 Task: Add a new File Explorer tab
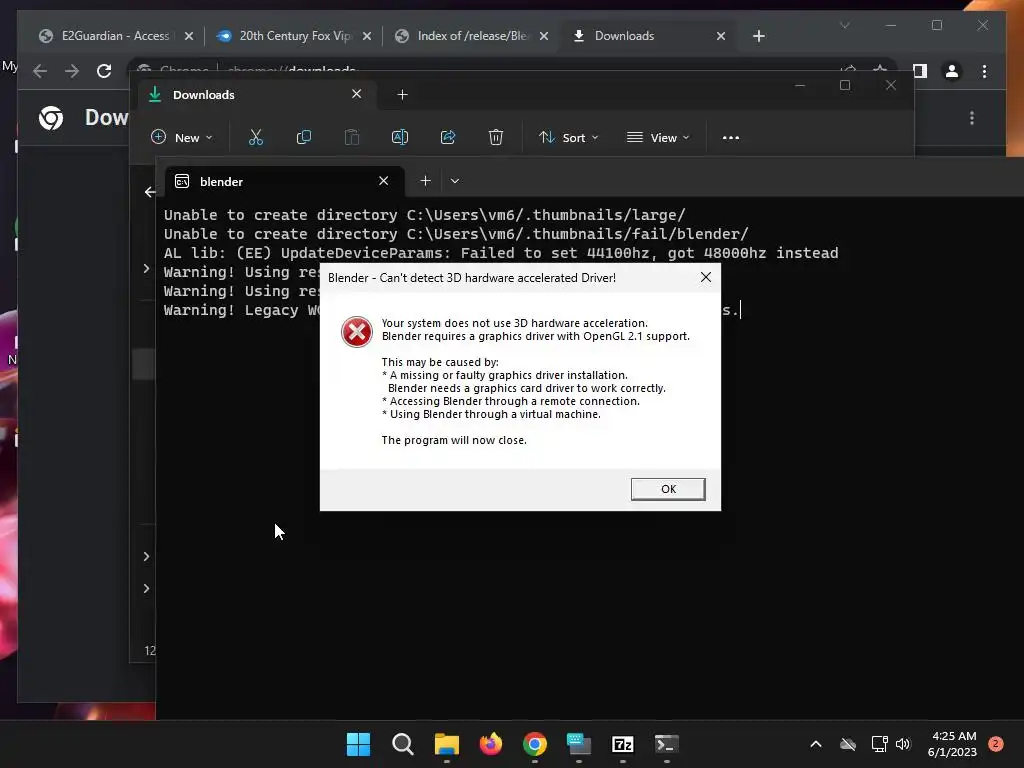tap(402, 95)
